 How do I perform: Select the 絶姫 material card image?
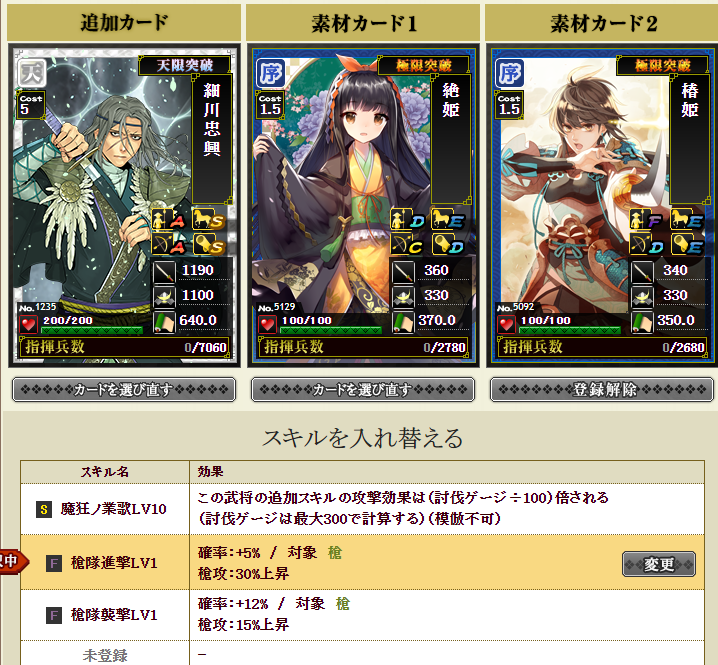point(363,206)
